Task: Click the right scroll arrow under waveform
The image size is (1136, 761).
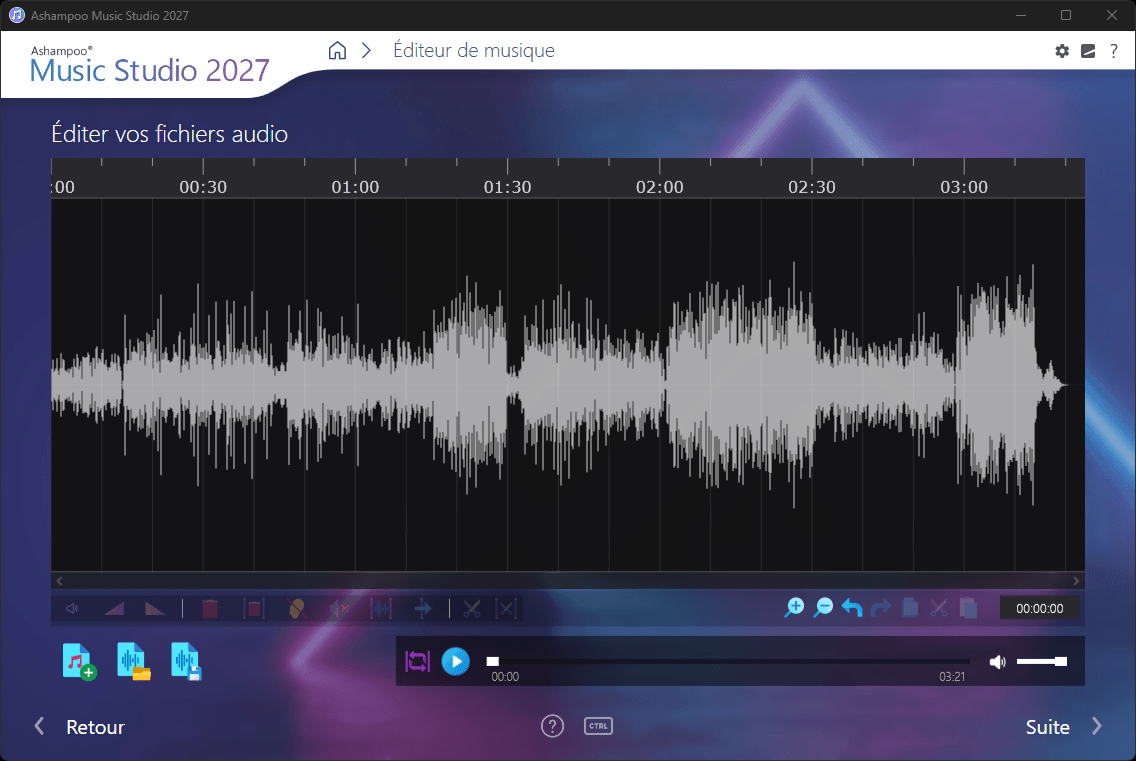Action: 1076,581
